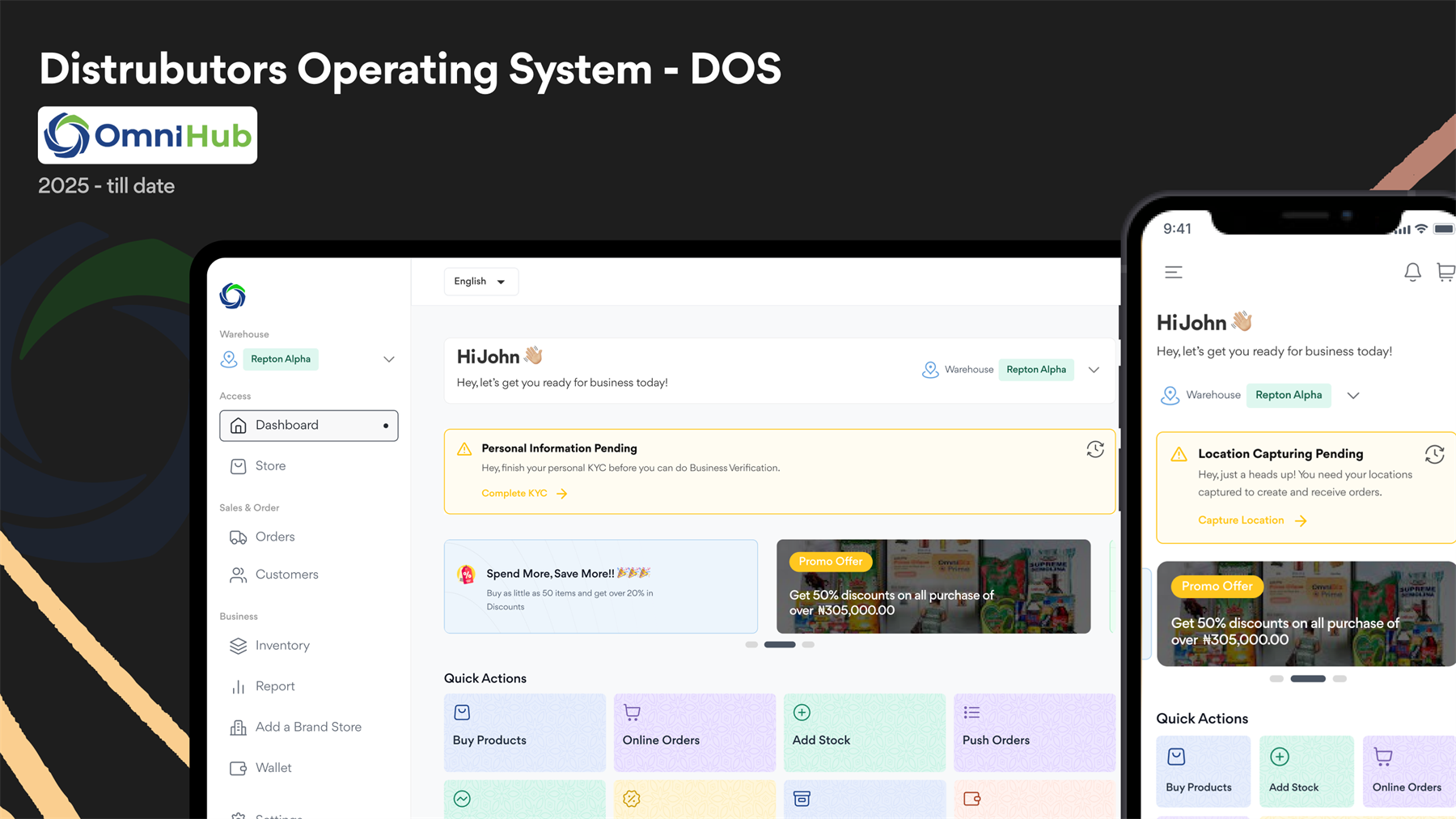Viewport: 1456px width, 819px height.
Task: Click the Add Stock quick action on tablet
Action: 865,732
